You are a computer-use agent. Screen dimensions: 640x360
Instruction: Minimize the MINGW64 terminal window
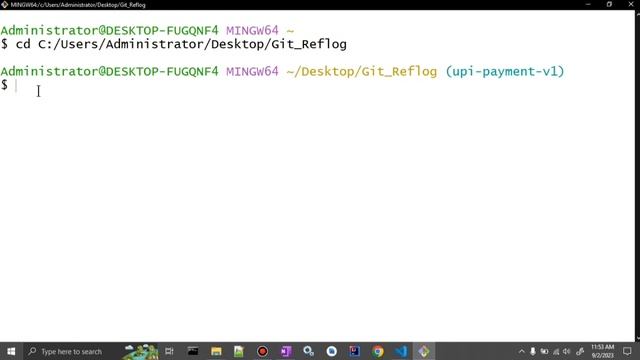(x=588, y=4)
